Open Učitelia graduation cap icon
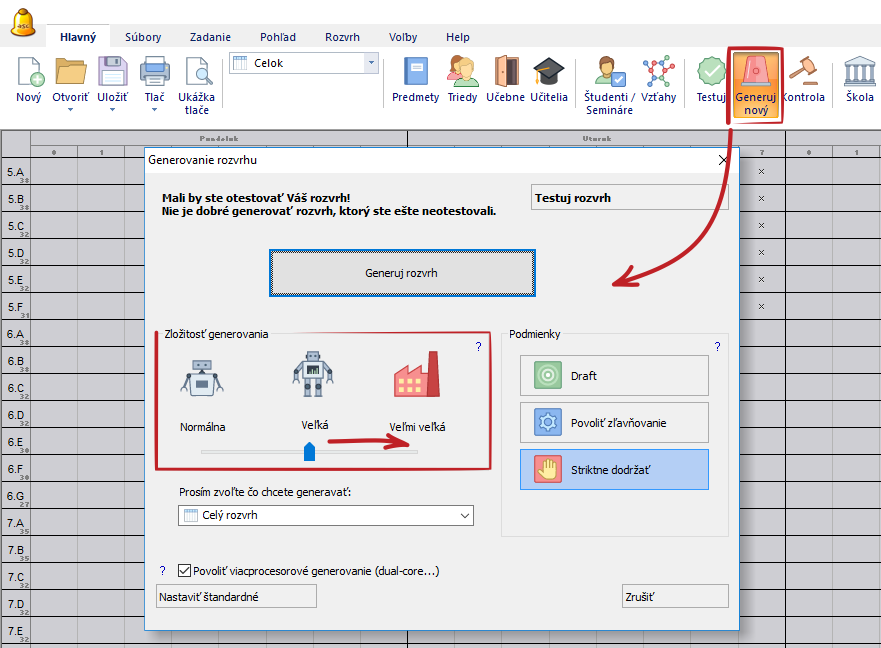 click(548, 72)
